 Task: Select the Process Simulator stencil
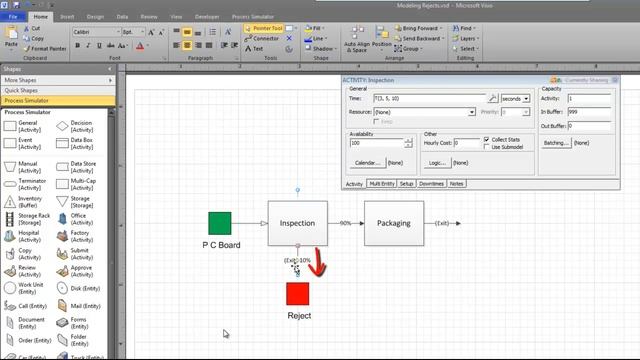click(58, 100)
